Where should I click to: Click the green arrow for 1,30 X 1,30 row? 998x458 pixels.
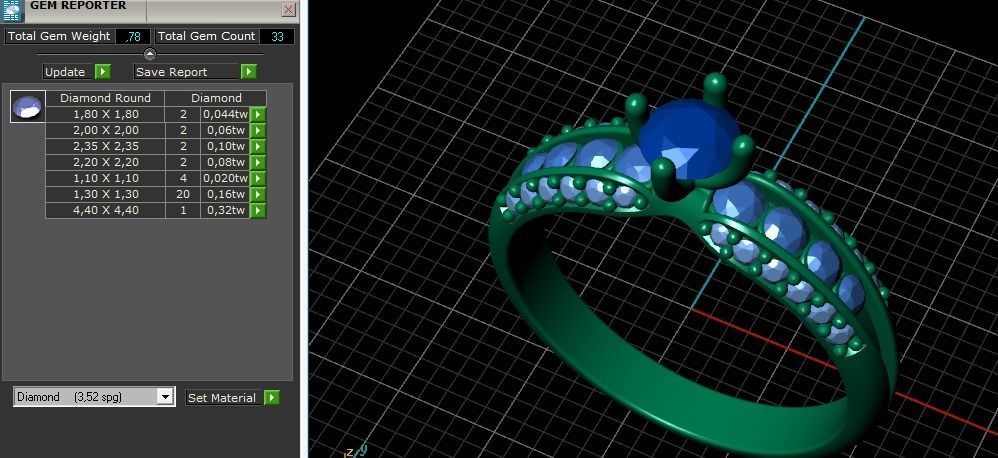[x=258, y=194]
